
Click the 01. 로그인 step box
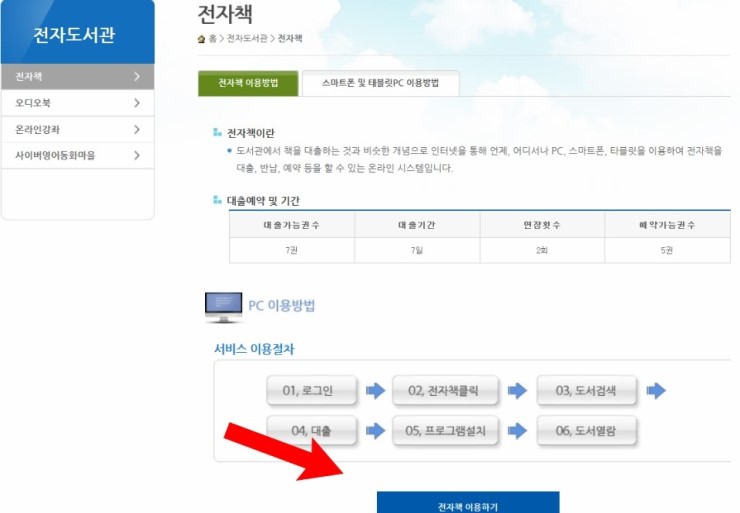(312, 391)
